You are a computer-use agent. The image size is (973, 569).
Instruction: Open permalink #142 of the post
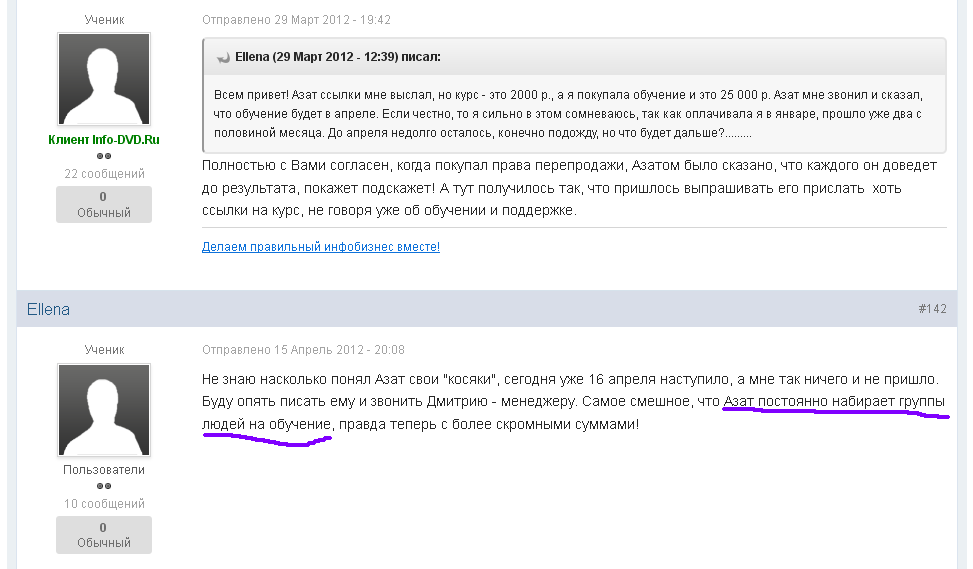click(x=932, y=309)
